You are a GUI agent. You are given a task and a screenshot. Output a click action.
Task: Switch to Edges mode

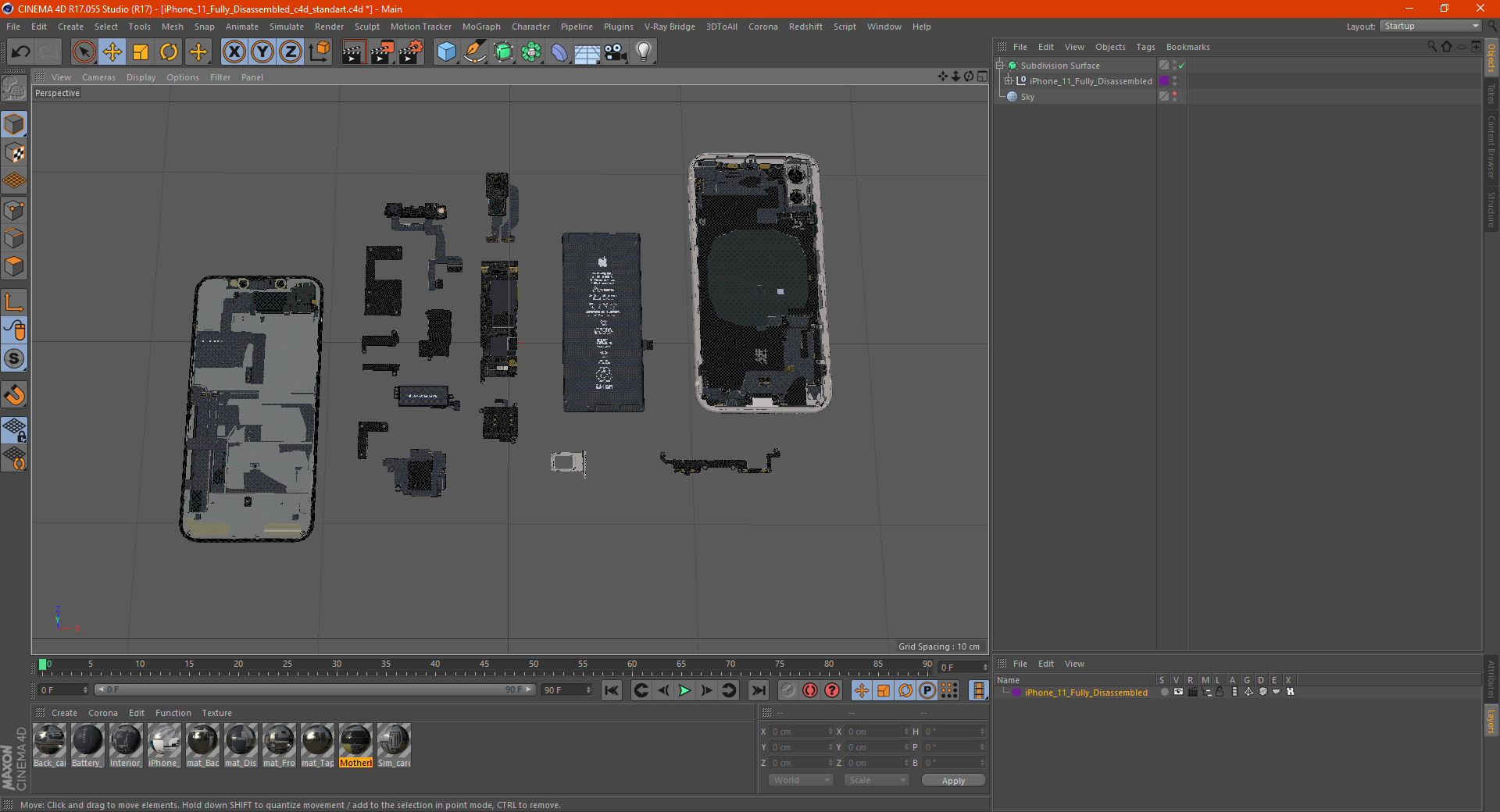pyautogui.click(x=14, y=238)
